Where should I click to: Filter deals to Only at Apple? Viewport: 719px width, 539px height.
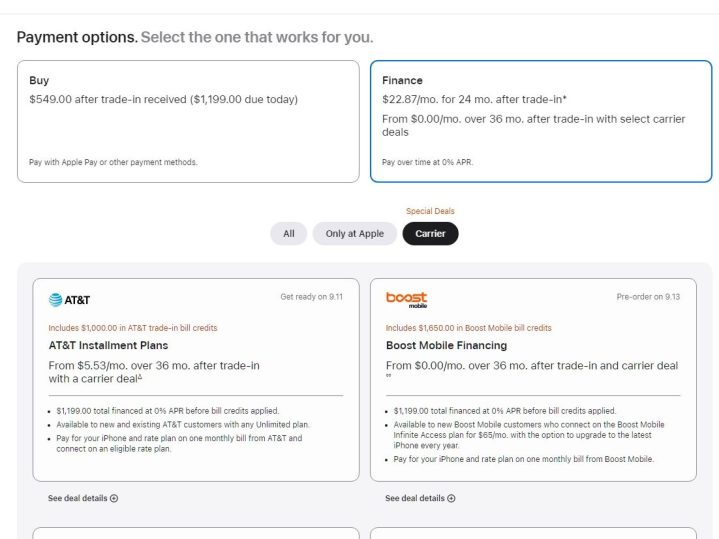pyautogui.click(x=354, y=233)
